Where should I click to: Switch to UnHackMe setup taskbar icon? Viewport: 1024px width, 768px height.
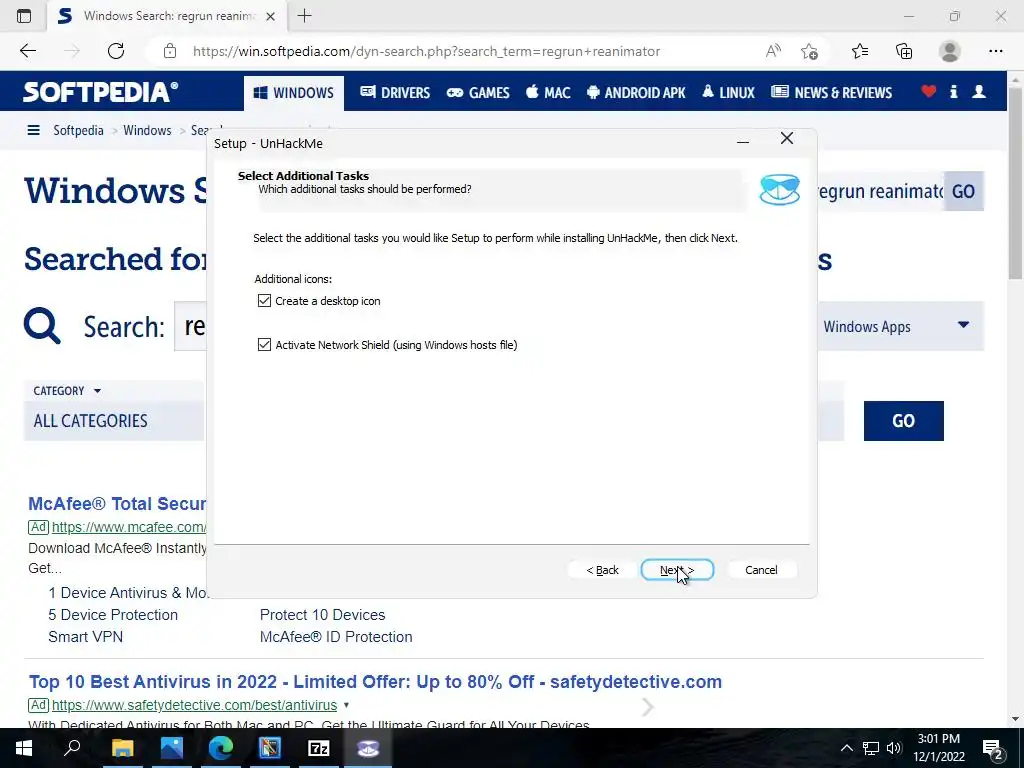(x=368, y=748)
